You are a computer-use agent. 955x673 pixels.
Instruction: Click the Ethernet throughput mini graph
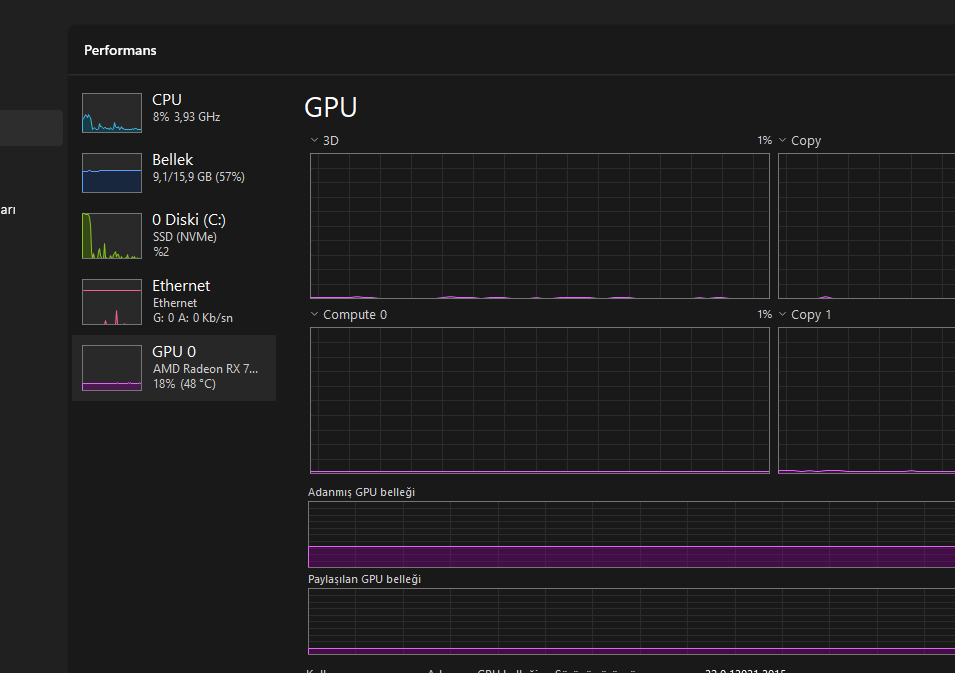[112, 301]
